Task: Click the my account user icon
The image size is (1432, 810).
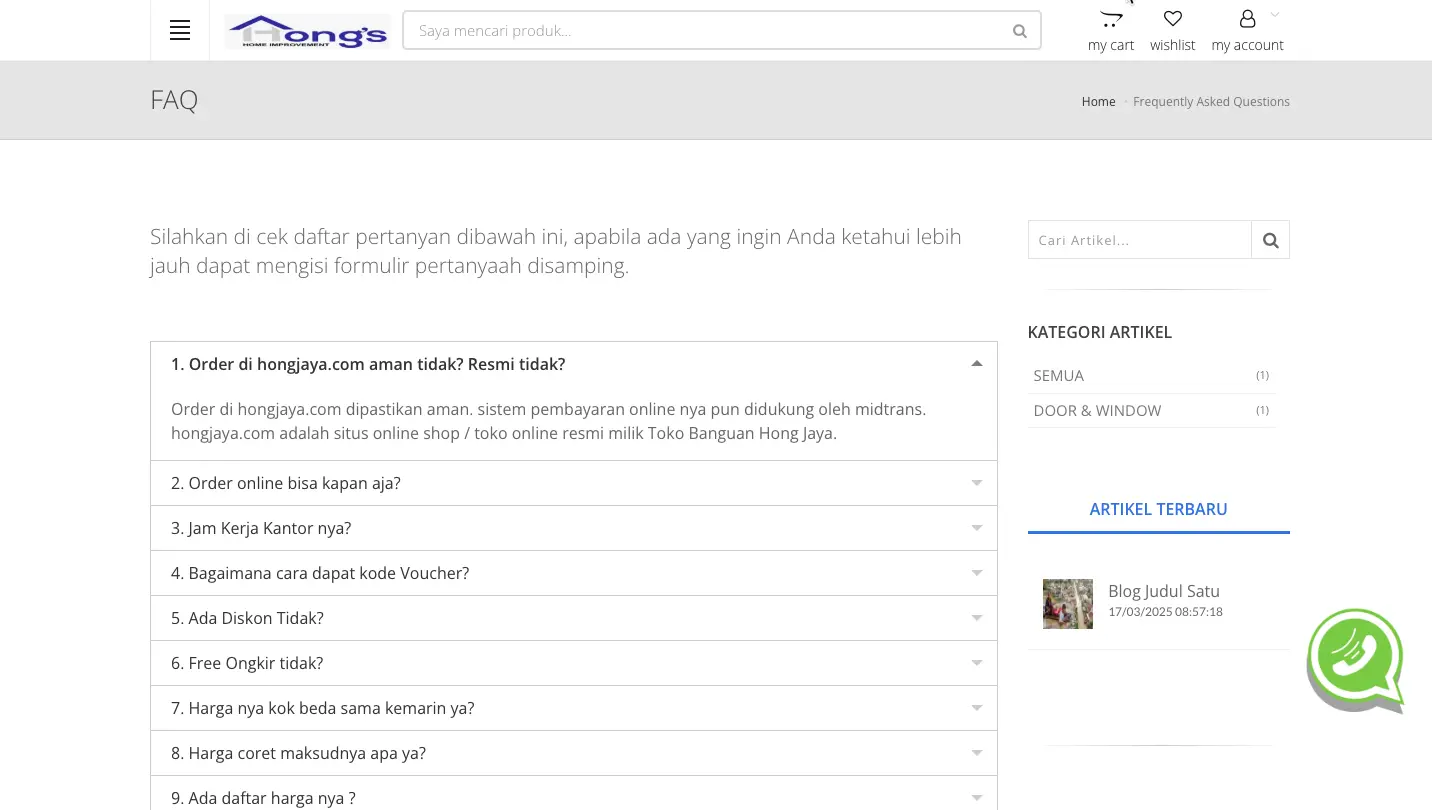Action: 1247,19
